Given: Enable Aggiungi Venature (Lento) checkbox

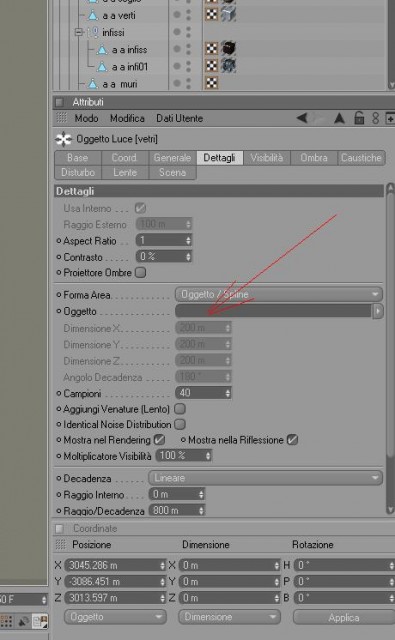Looking at the screenshot, I should [180, 409].
